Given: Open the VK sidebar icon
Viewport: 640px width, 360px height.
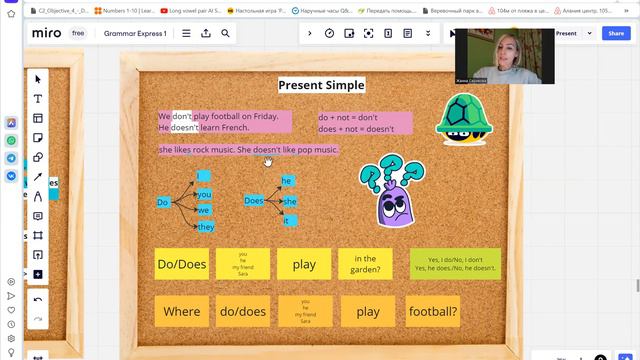Looking at the screenshot, I should pos(11,176).
